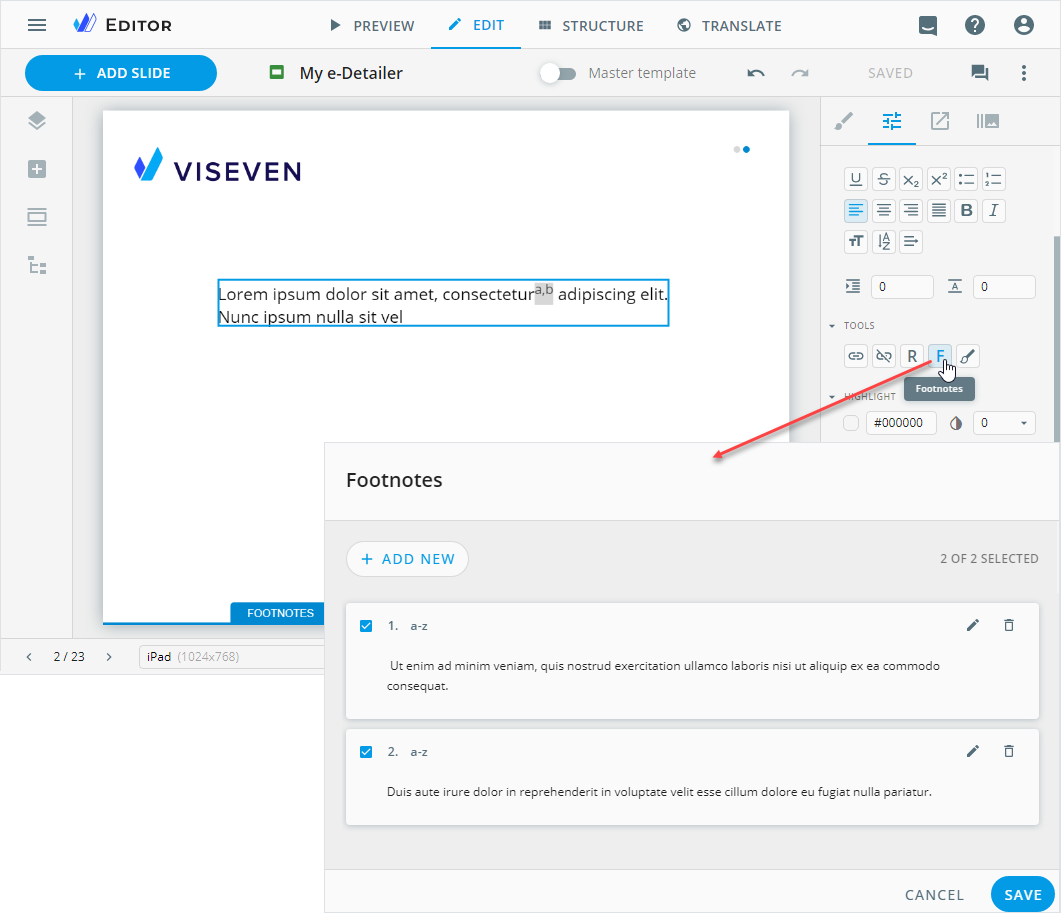Undo the last action
Image resolution: width=1061 pixels, height=913 pixels.
[756, 73]
